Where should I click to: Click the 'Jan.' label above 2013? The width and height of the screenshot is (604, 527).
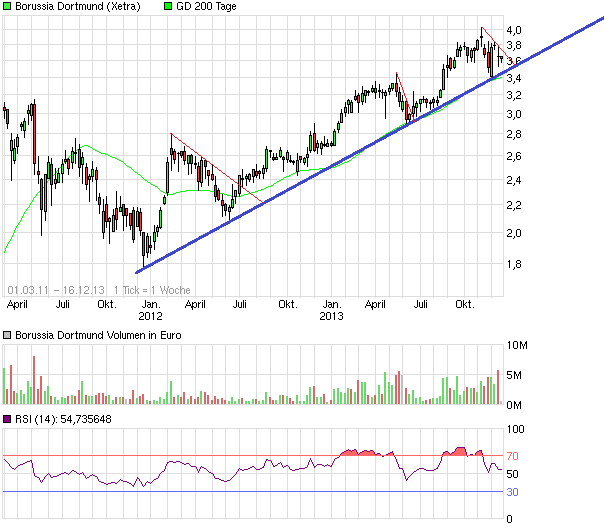coord(332,304)
